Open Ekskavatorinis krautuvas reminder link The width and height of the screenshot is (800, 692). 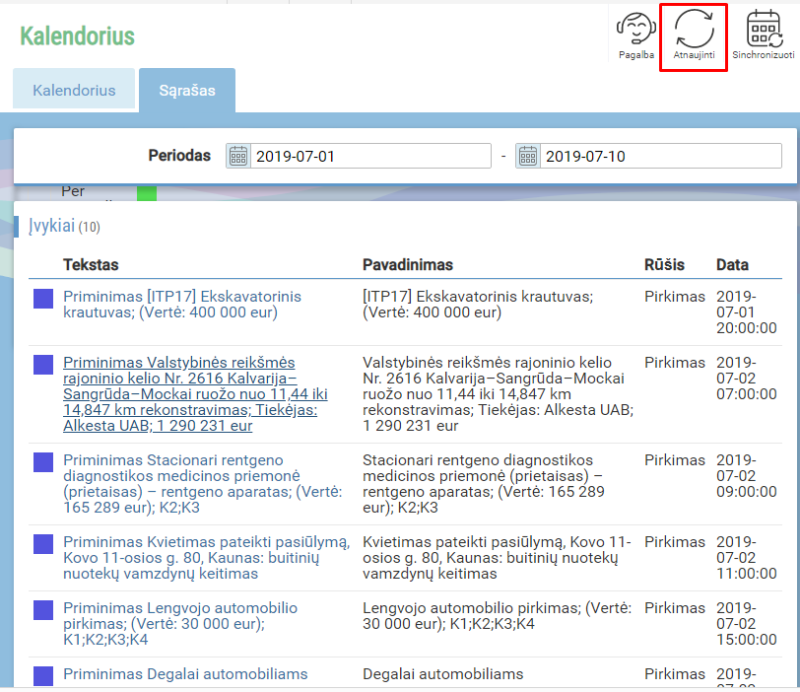pos(182,304)
